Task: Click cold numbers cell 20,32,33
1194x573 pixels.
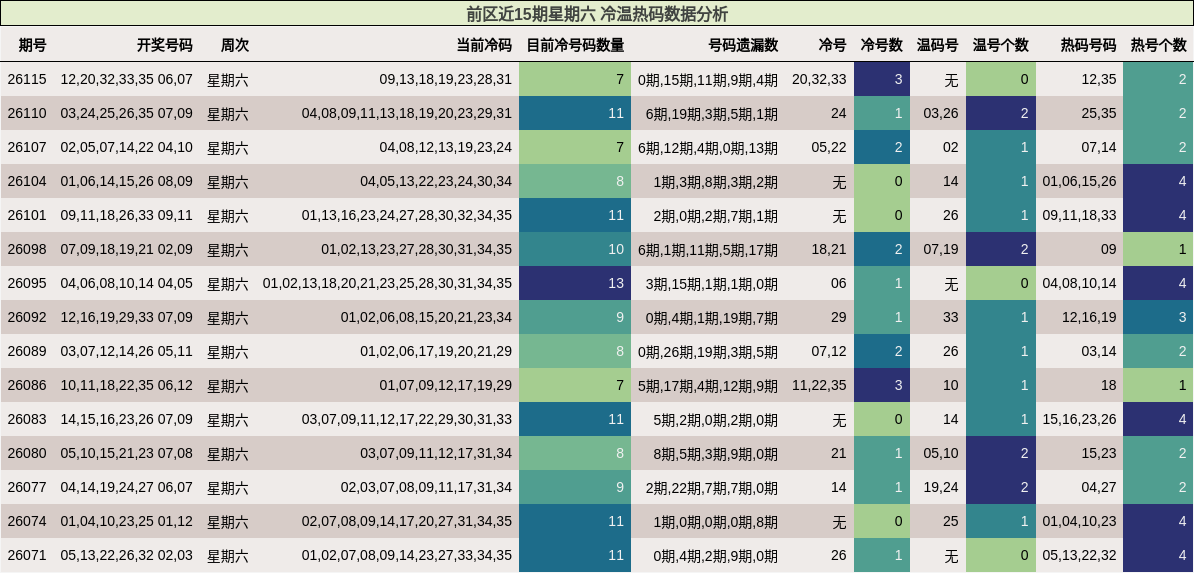Action: click(x=819, y=79)
